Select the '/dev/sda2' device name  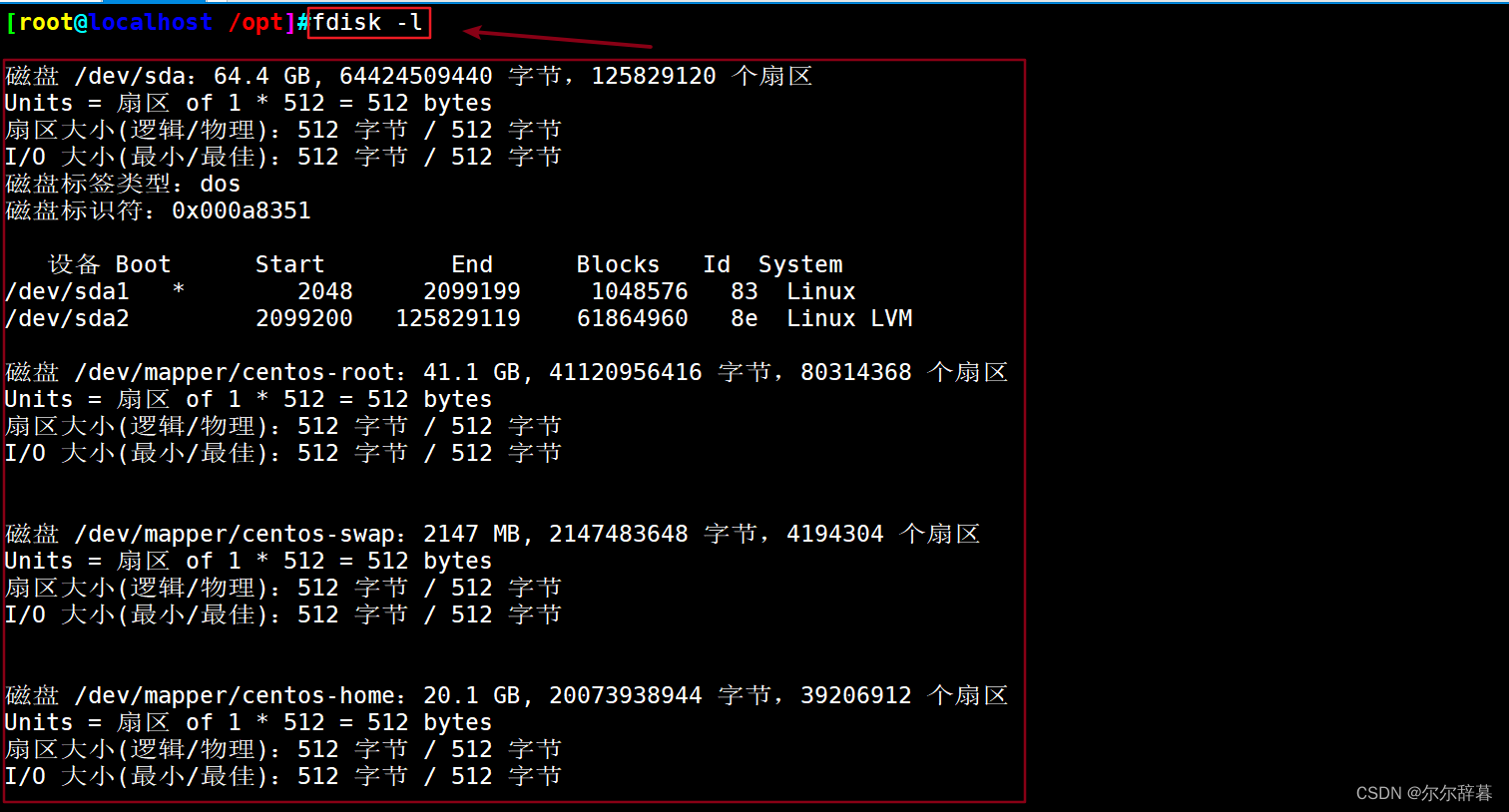[x=67, y=318]
